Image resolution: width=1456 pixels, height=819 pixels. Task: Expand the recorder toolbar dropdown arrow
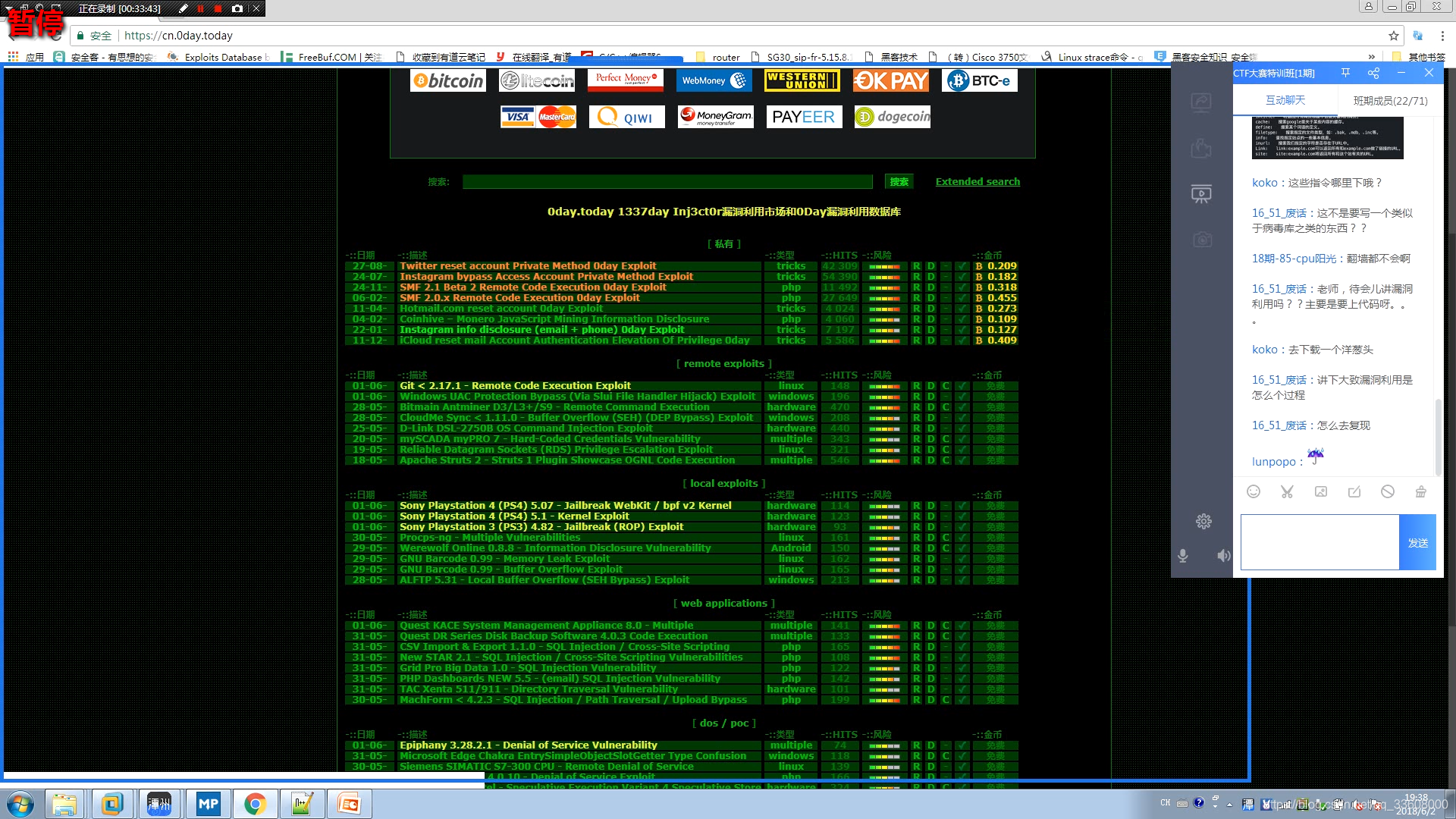point(9,8)
